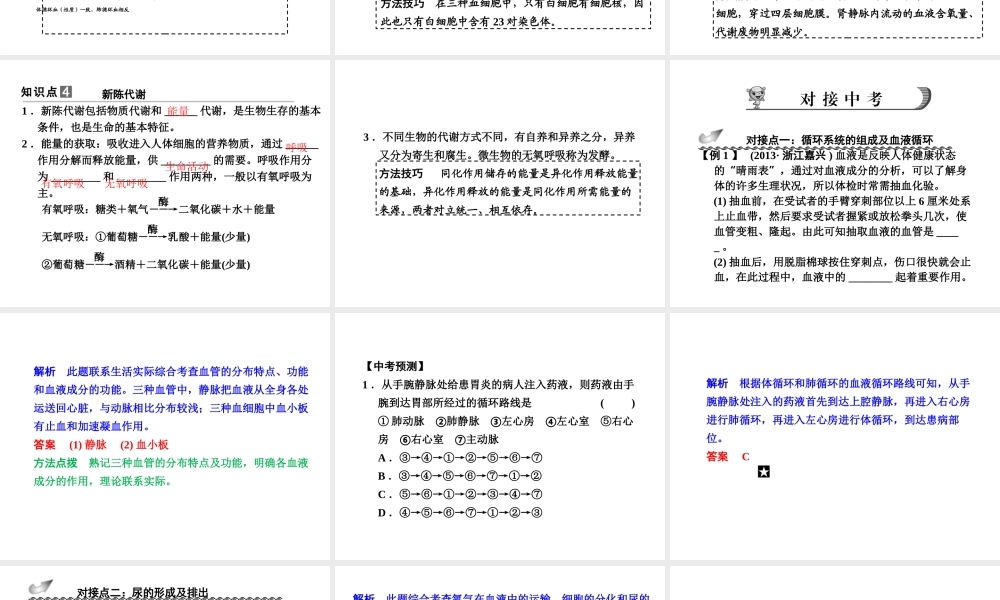Open the analysis slide about 体循环和肺循环
Screen dimensions: 1000x600
pyautogui.click(x=835, y=436)
